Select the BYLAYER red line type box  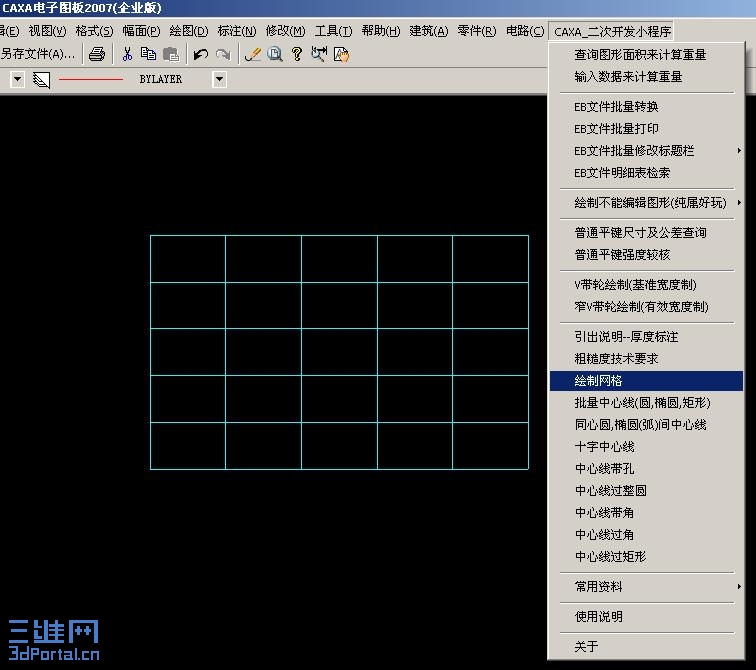click(135, 79)
